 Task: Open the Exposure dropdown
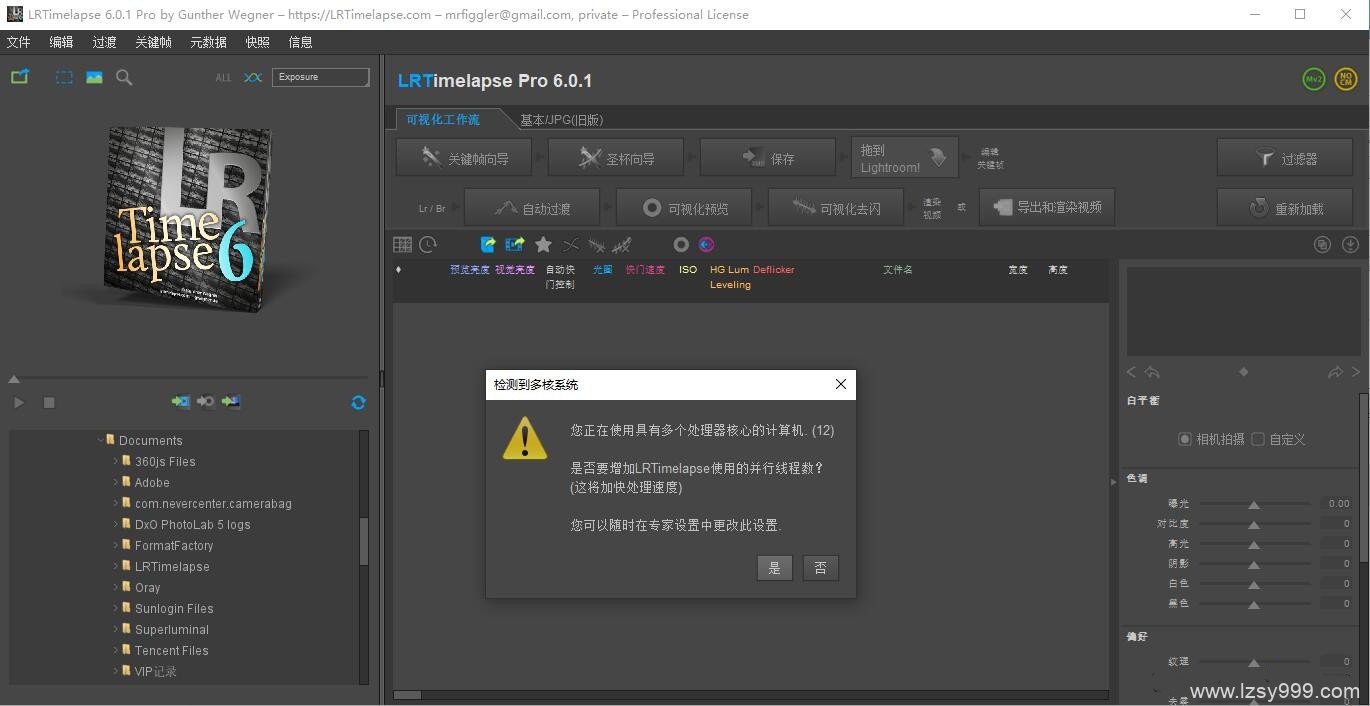coord(320,77)
